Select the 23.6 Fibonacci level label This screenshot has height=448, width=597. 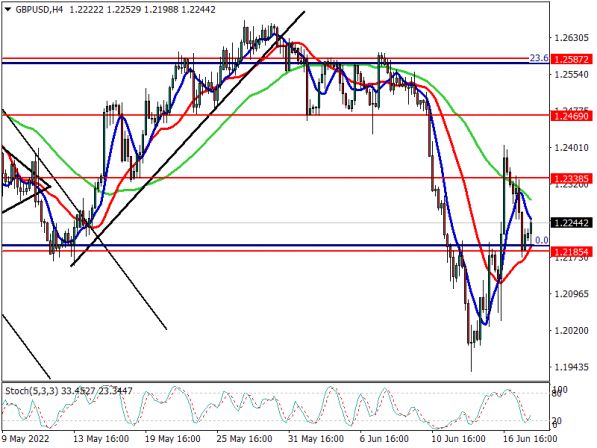(539, 58)
